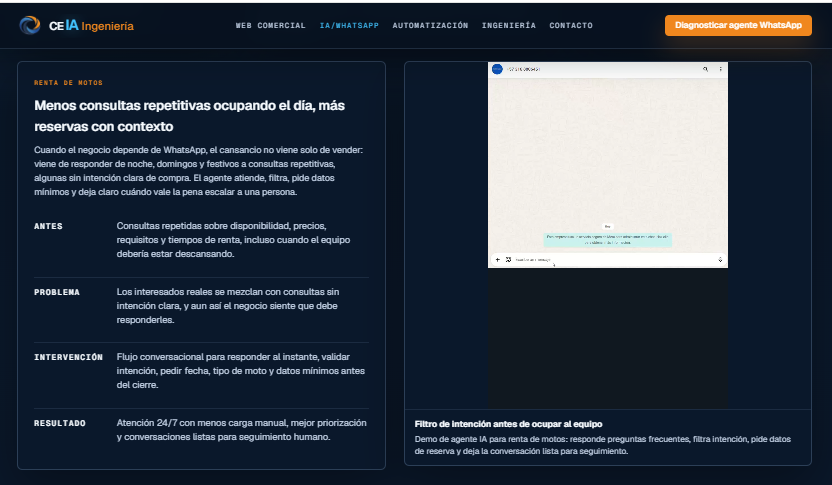Click the paragraph starting 'Flujo conversacional para responder'
Image resolution: width=832 pixels, height=485 pixels.
(x=241, y=371)
